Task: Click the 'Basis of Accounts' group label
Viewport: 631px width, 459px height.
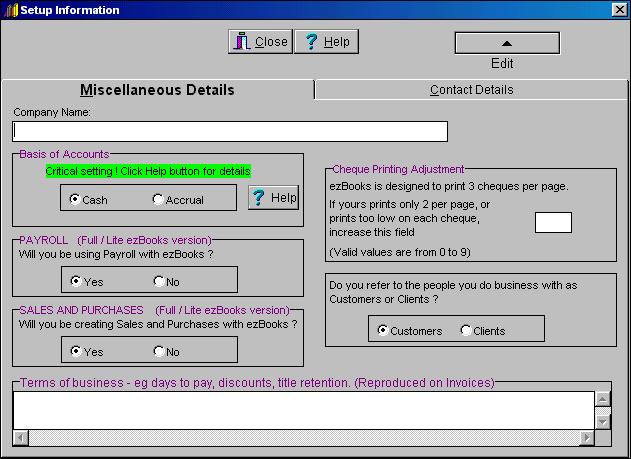Action: tap(64, 154)
